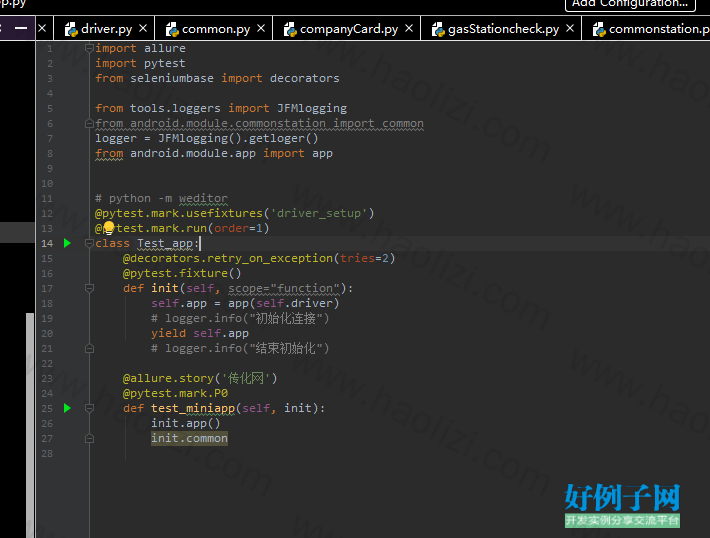Click 'init.app()' on line 26
The width and height of the screenshot is (710, 538).
[186, 423]
